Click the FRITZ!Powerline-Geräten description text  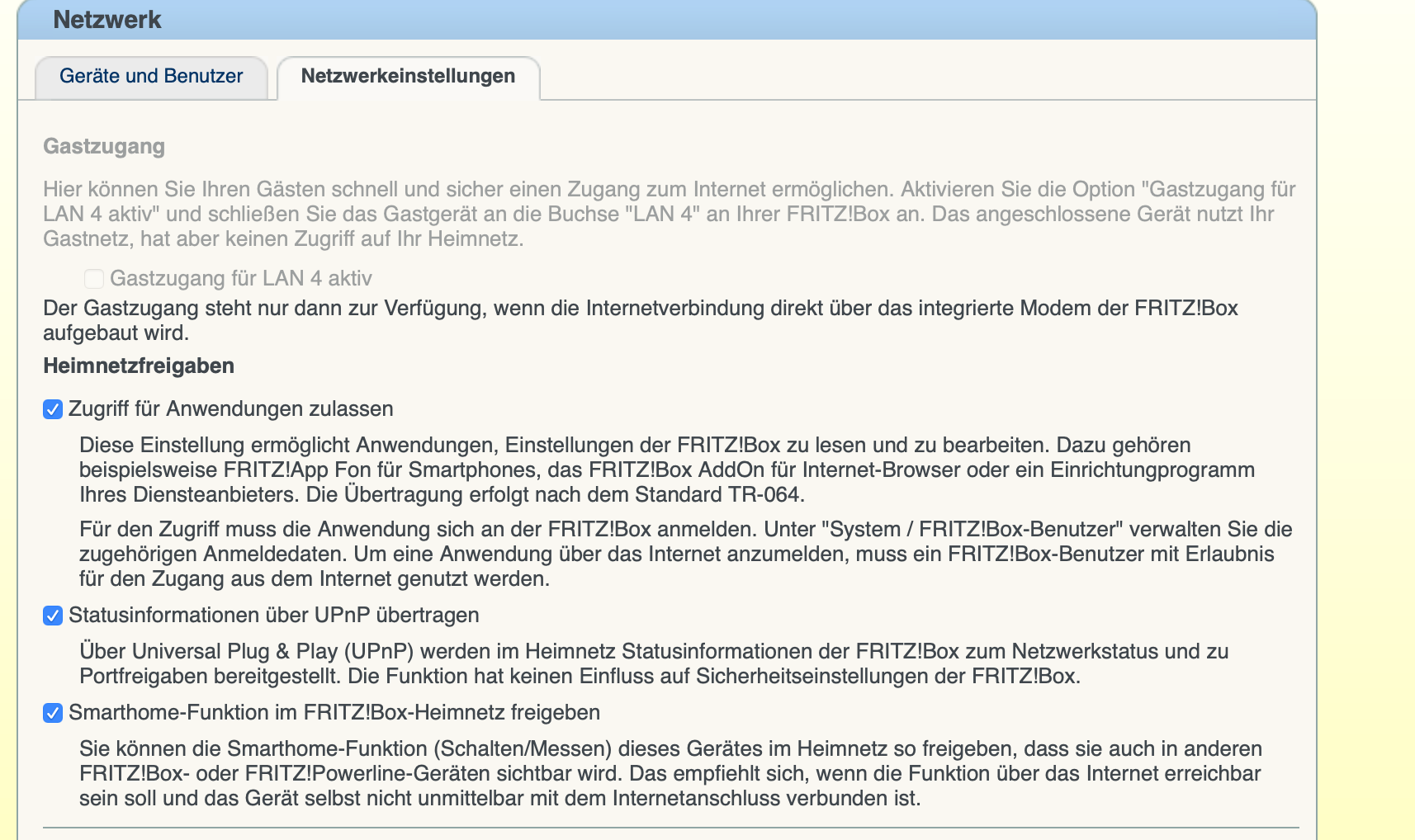coord(670,774)
